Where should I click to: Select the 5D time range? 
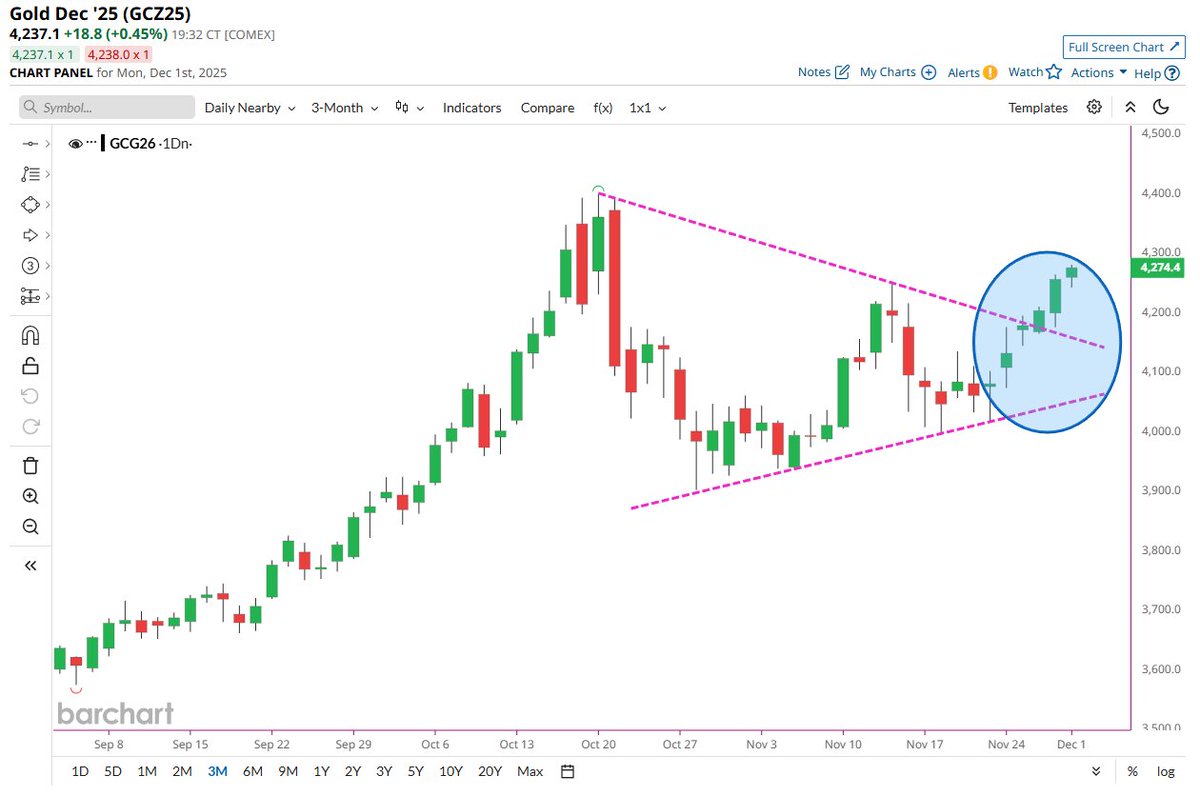pos(114,771)
